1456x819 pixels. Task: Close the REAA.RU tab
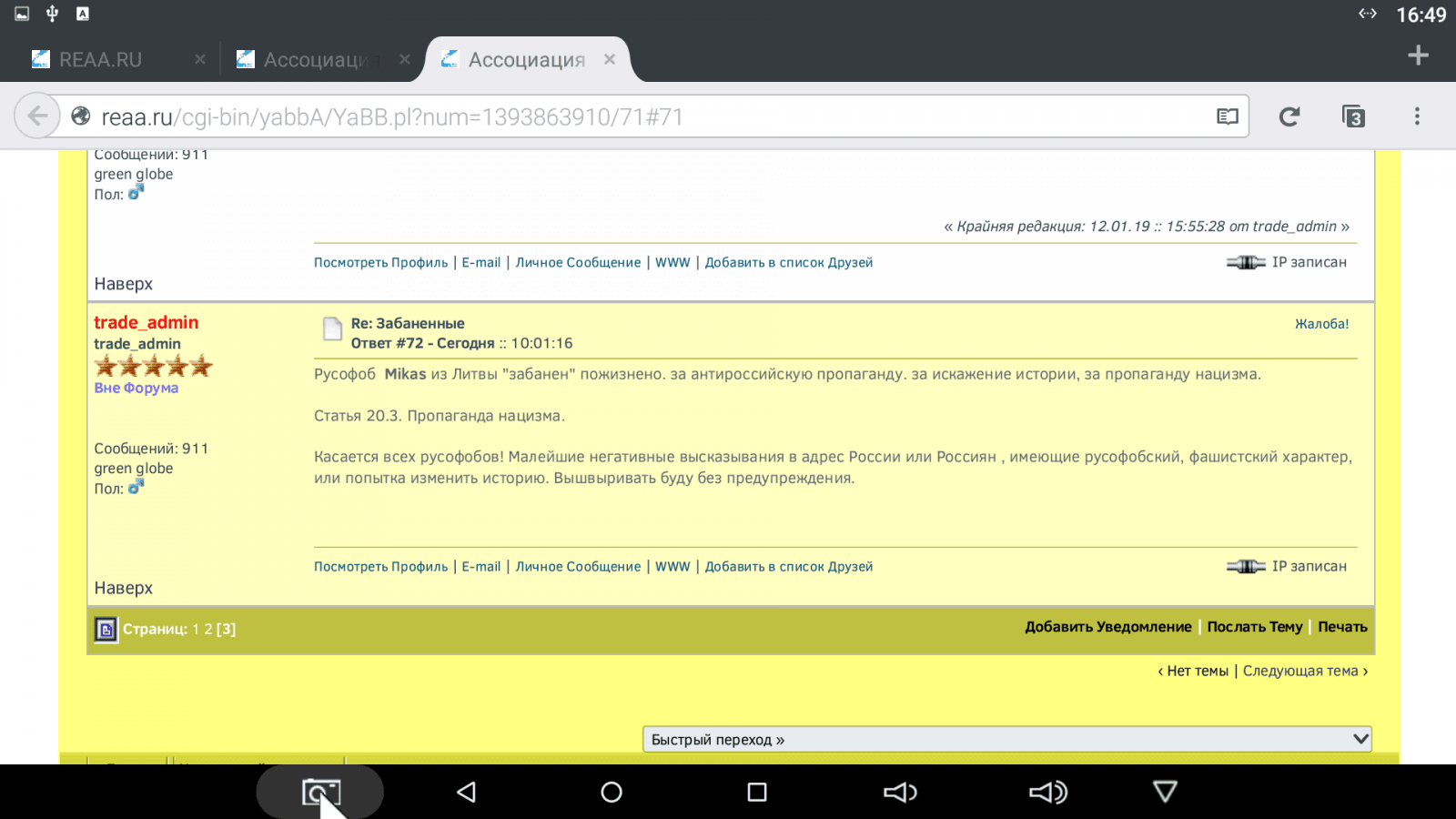coord(200,59)
